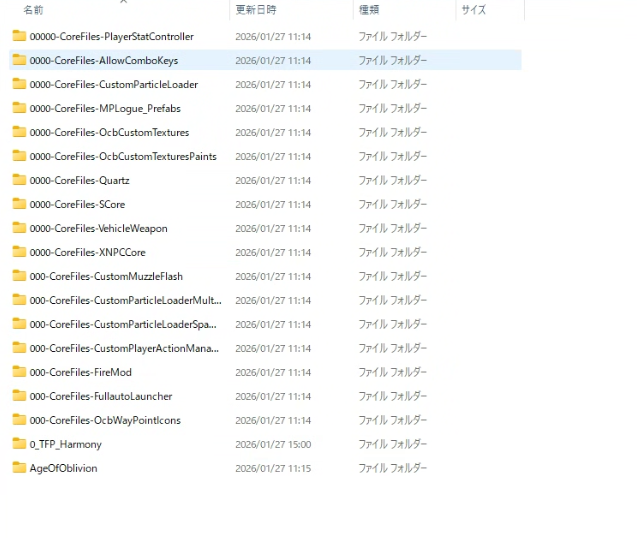Sort by 更新日時 column header
The width and height of the screenshot is (637, 538).
[x=256, y=10]
